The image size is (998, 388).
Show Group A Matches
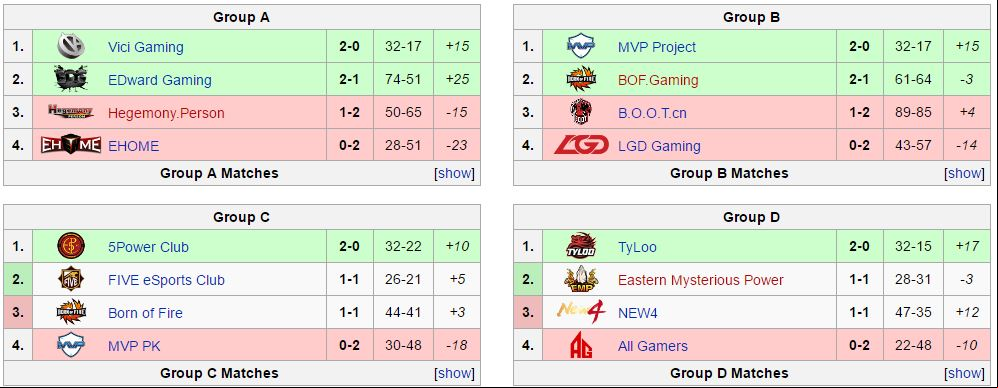tap(454, 173)
